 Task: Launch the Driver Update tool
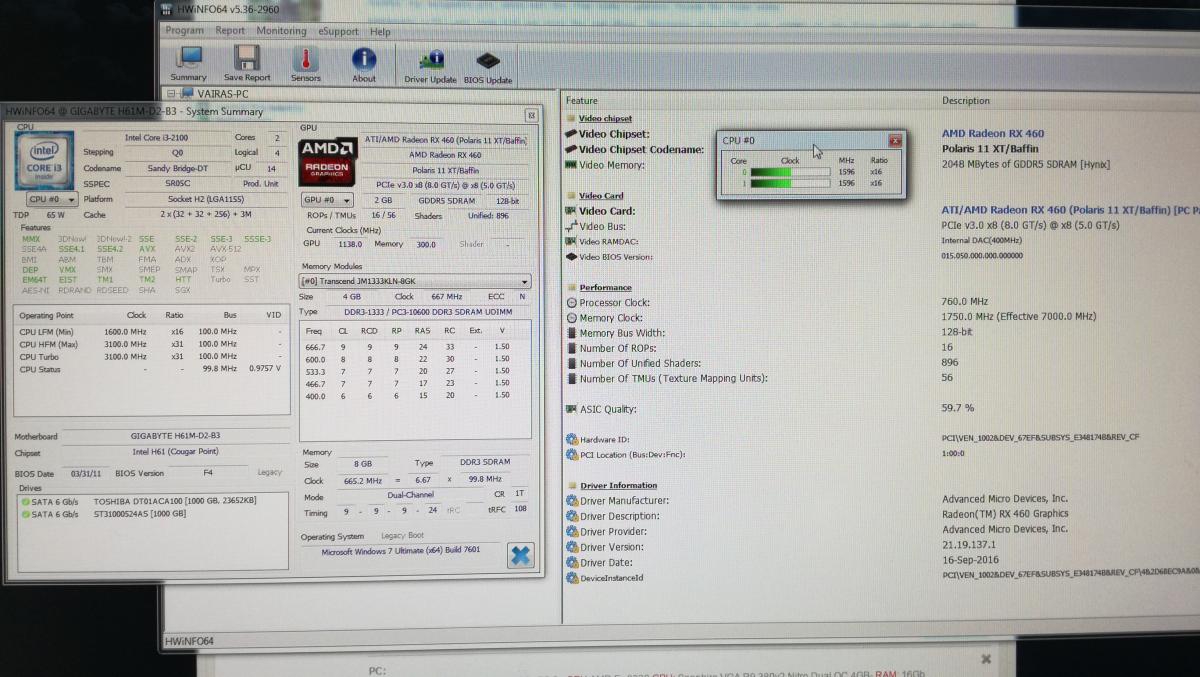pos(430,65)
